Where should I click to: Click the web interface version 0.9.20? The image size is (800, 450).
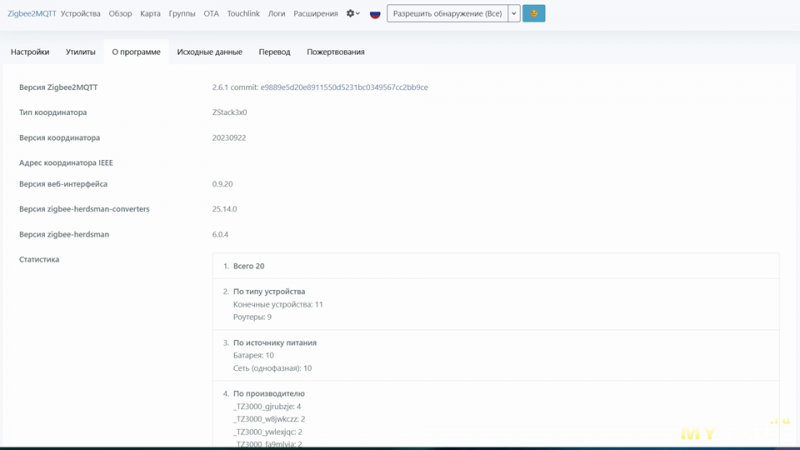pyautogui.click(x=222, y=184)
